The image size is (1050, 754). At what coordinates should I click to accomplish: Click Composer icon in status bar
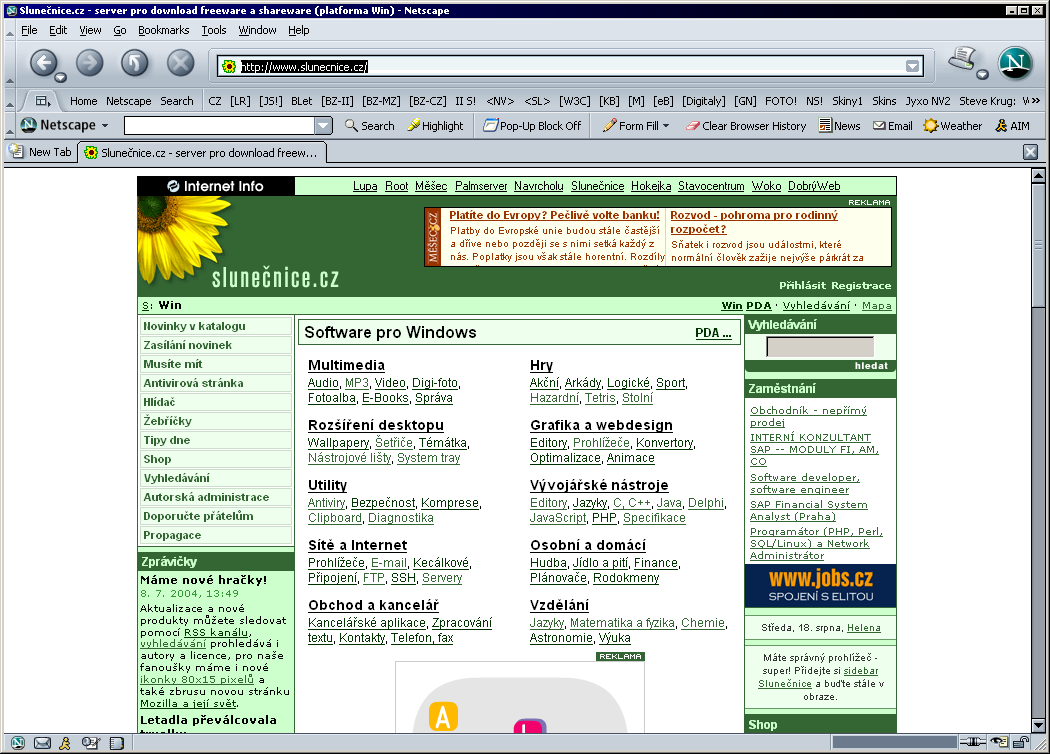tap(90, 742)
